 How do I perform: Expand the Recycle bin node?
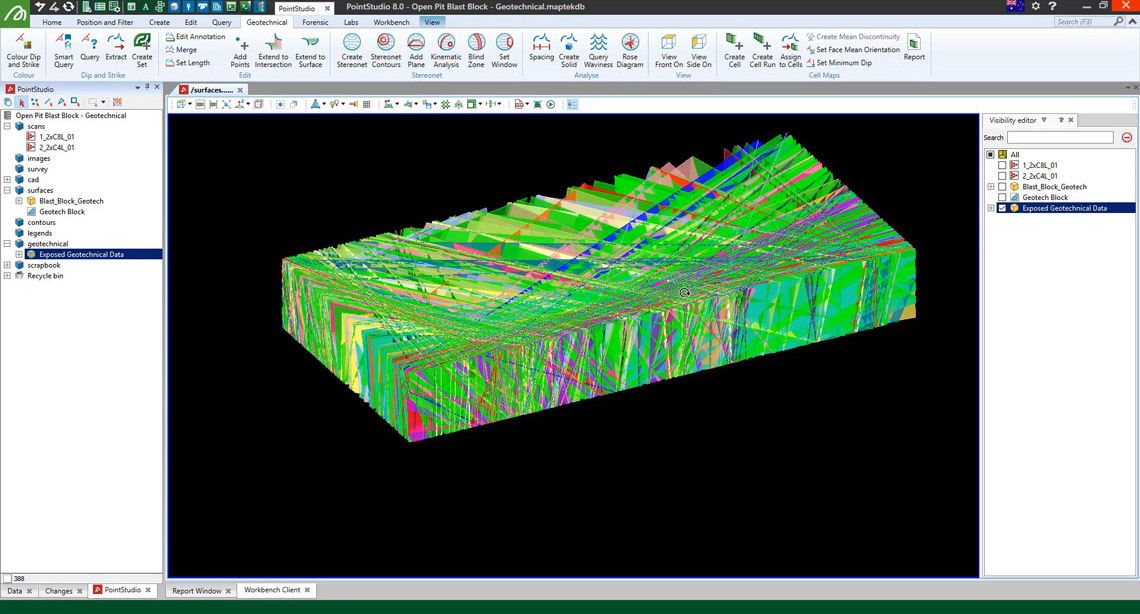coord(7,276)
